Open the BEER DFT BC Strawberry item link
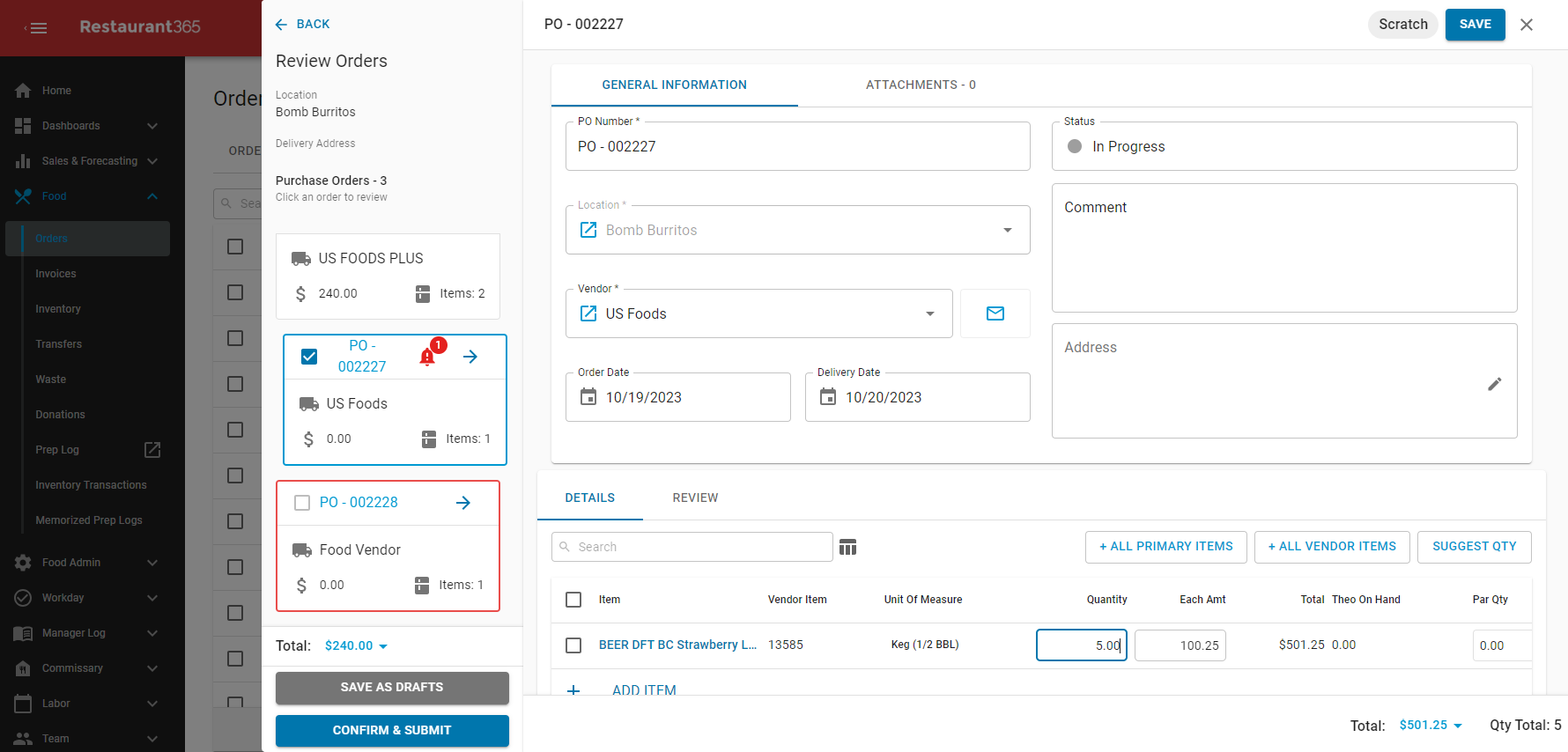 (677, 645)
